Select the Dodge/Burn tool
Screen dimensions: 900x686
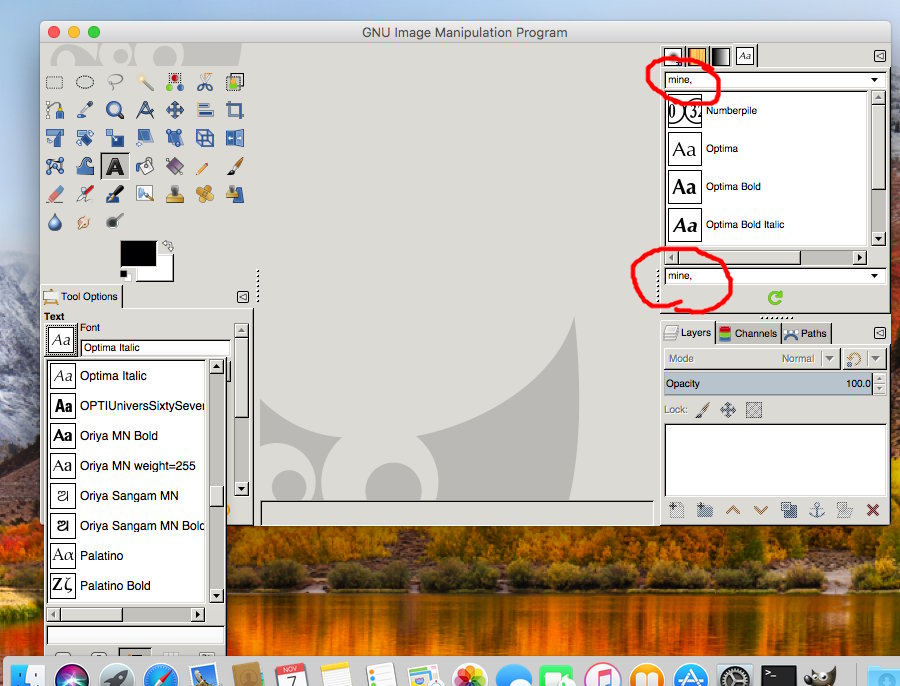[x=115, y=222]
